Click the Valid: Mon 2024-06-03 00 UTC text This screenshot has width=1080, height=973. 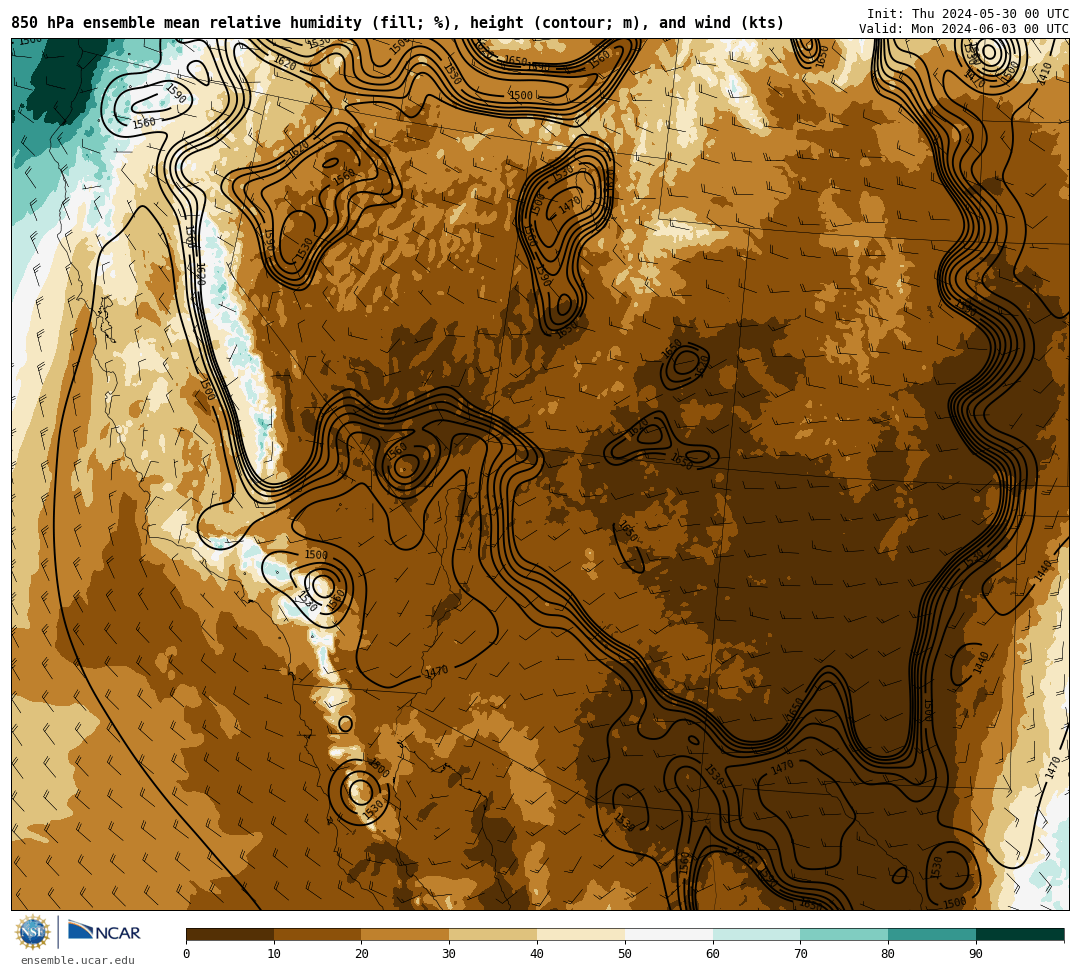tap(964, 29)
